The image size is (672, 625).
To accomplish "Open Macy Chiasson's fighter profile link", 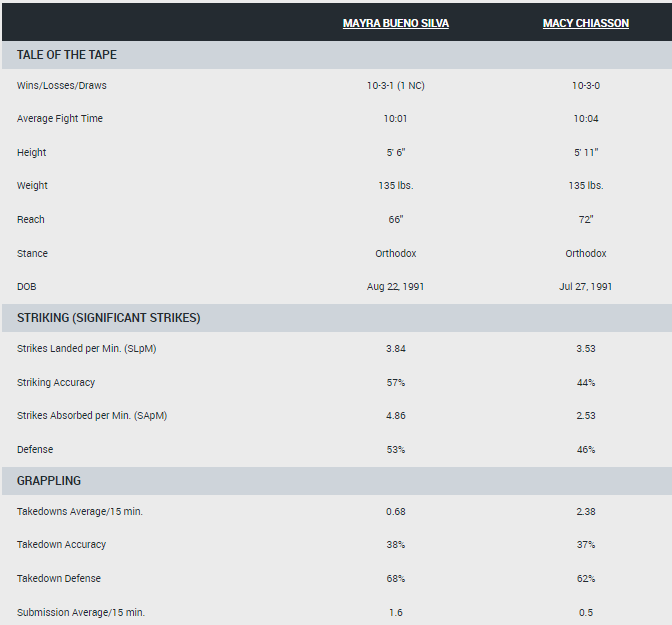I will pos(585,23).
